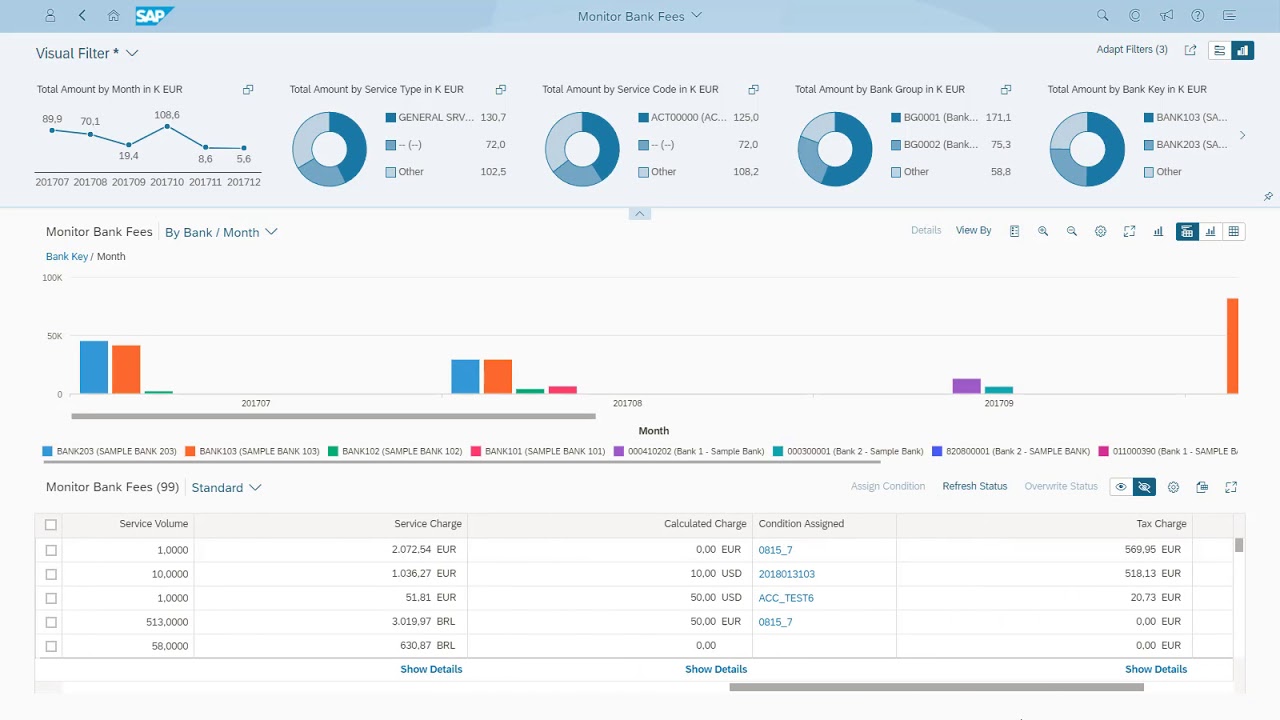Viewport: 1280px width, 720px height.
Task: Open the Home icon in the shell bar
Action: coord(113,16)
